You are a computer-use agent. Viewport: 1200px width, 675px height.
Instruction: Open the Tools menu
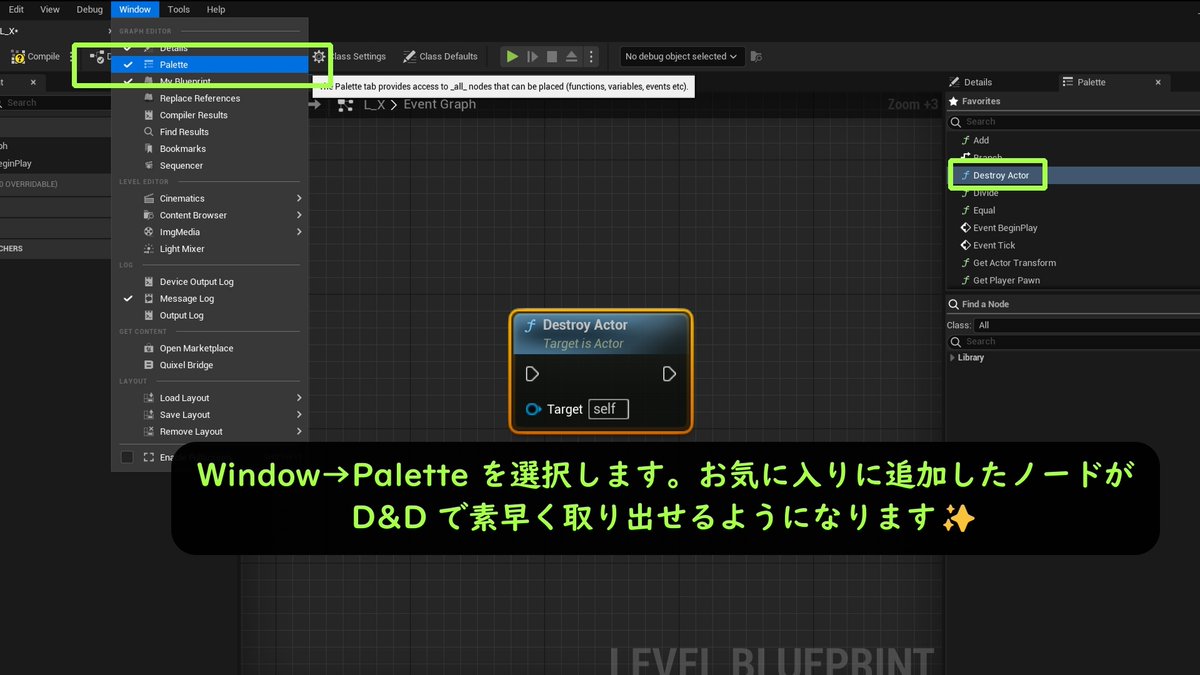click(x=178, y=9)
